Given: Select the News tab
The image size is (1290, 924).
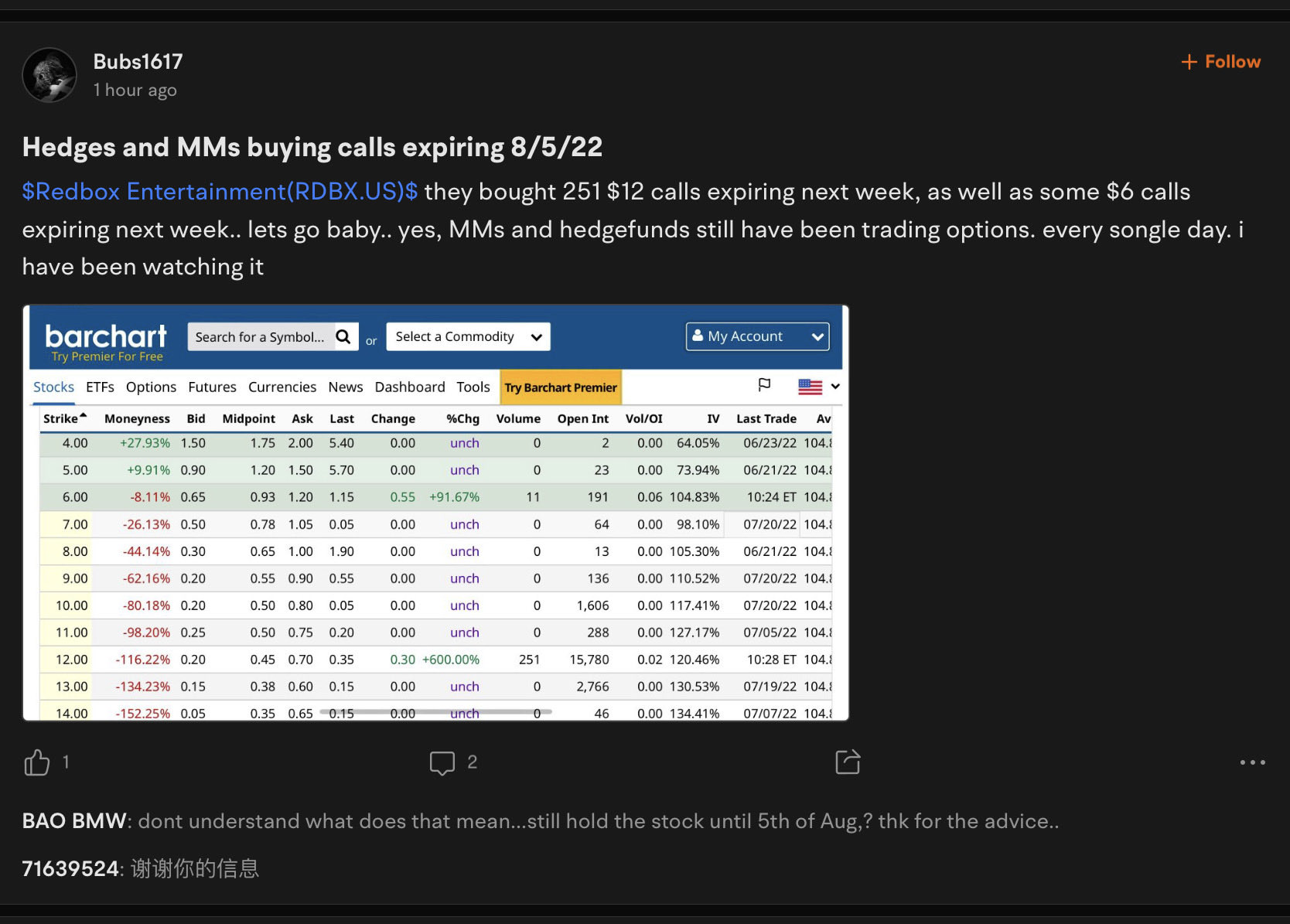Looking at the screenshot, I should [x=345, y=387].
